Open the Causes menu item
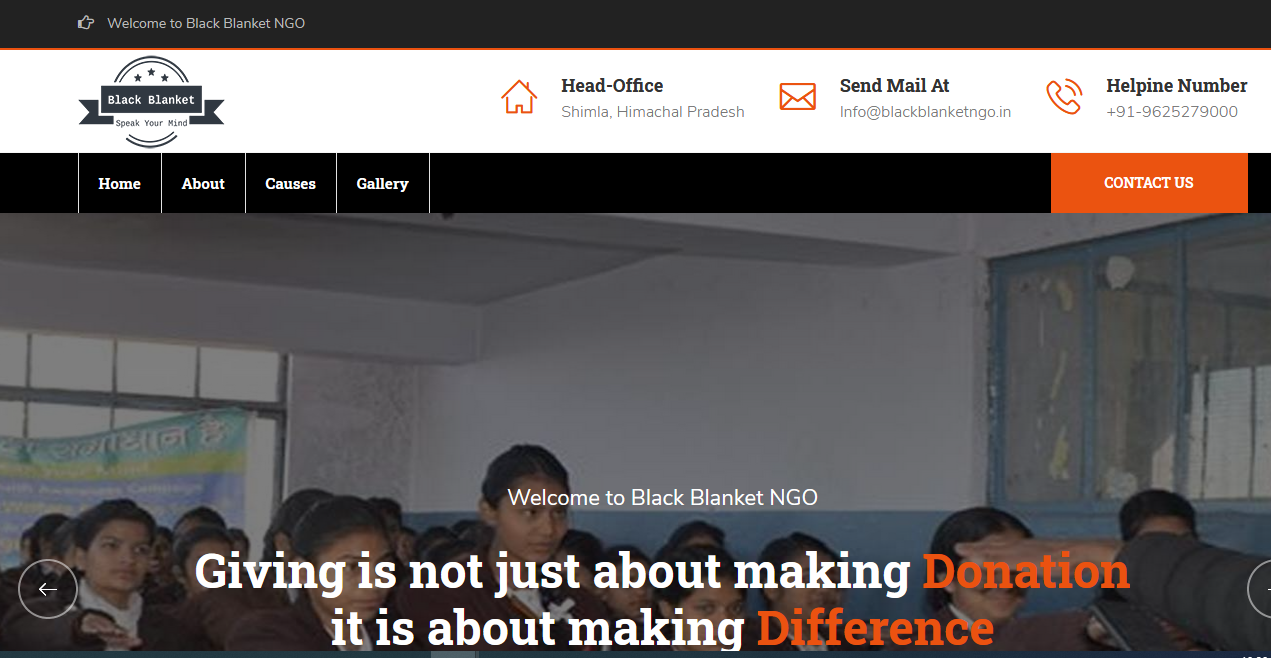Screen dimensions: 1271x658 (x=290, y=183)
